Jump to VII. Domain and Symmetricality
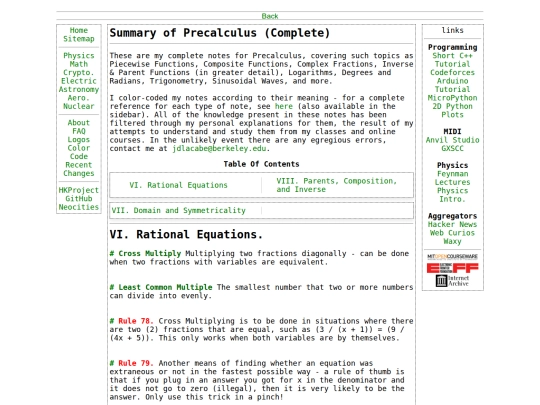This screenshot has height=405, width=540. (x=178, y=210)
